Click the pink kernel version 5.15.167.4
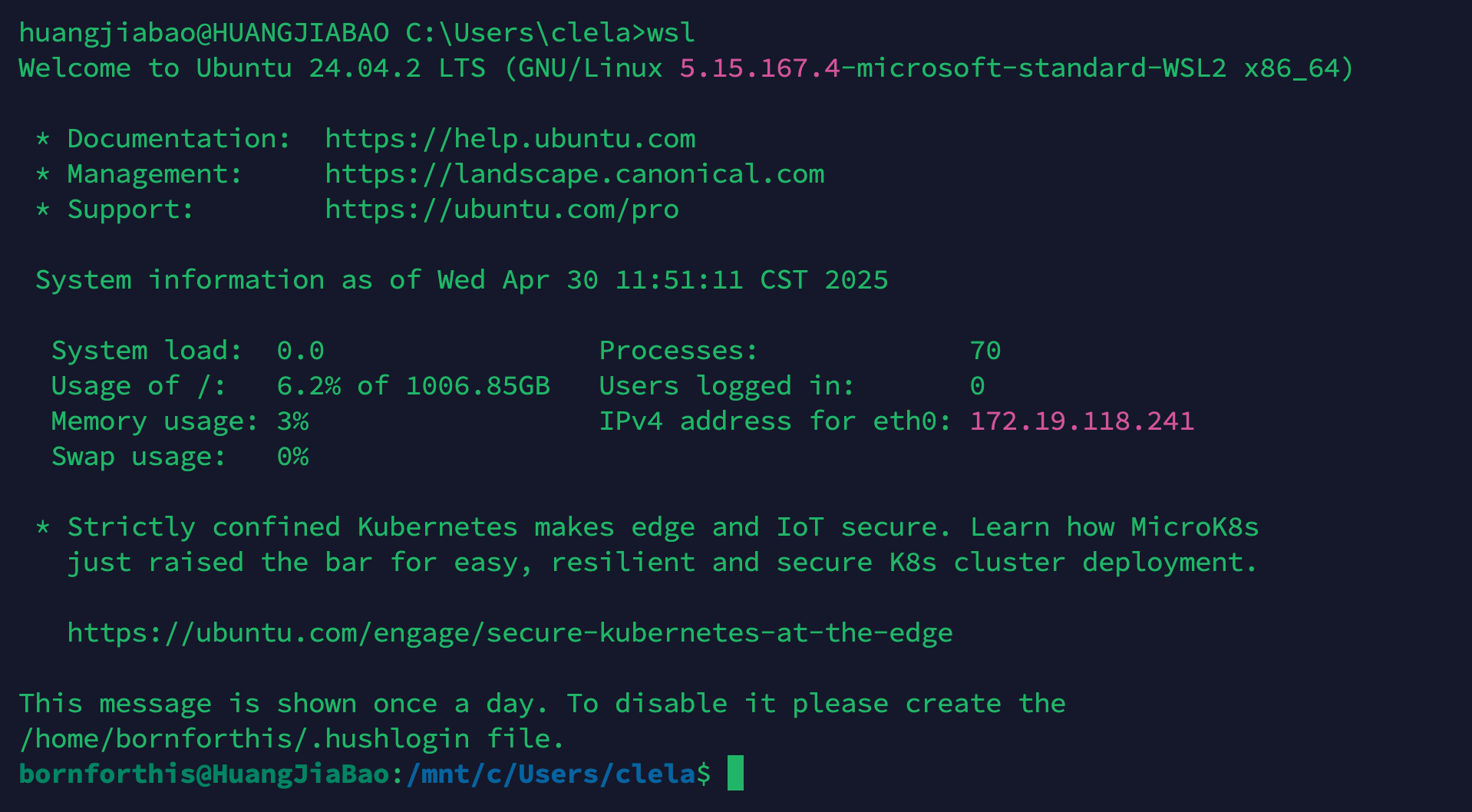Viewport: 1472px width, 812px height. 760,68
